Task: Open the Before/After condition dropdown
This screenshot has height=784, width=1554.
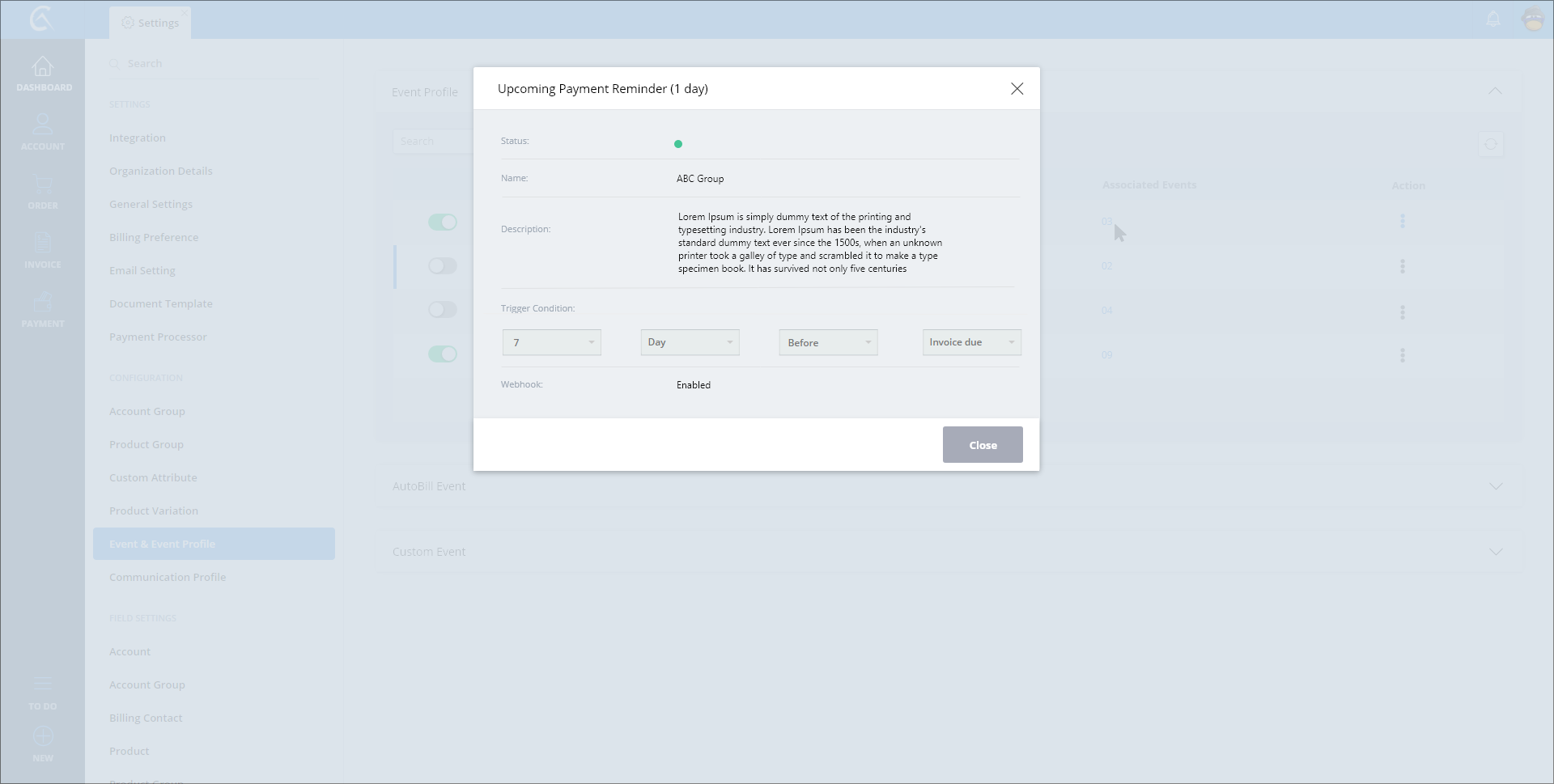Action: click(828, 342)
